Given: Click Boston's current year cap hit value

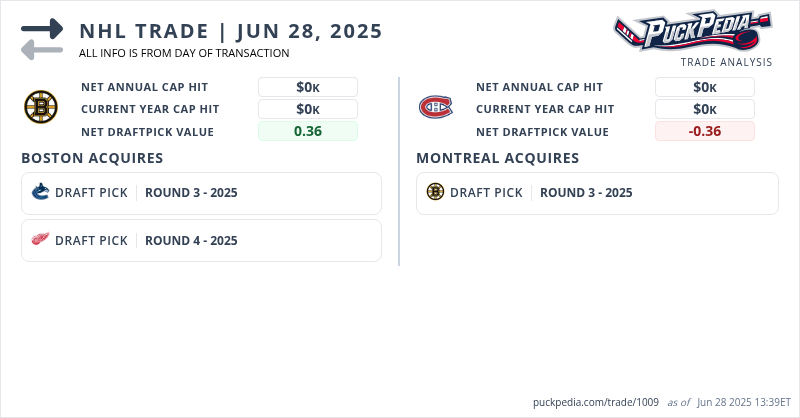Looking at the screenshot, I should [308, 109].
